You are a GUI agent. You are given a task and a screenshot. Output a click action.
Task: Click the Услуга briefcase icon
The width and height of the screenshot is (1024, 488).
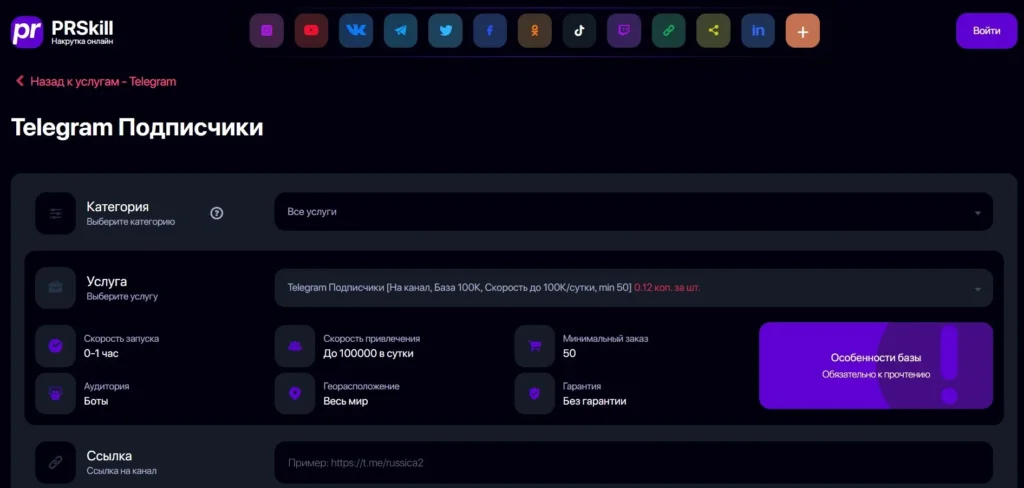[56, 287]
